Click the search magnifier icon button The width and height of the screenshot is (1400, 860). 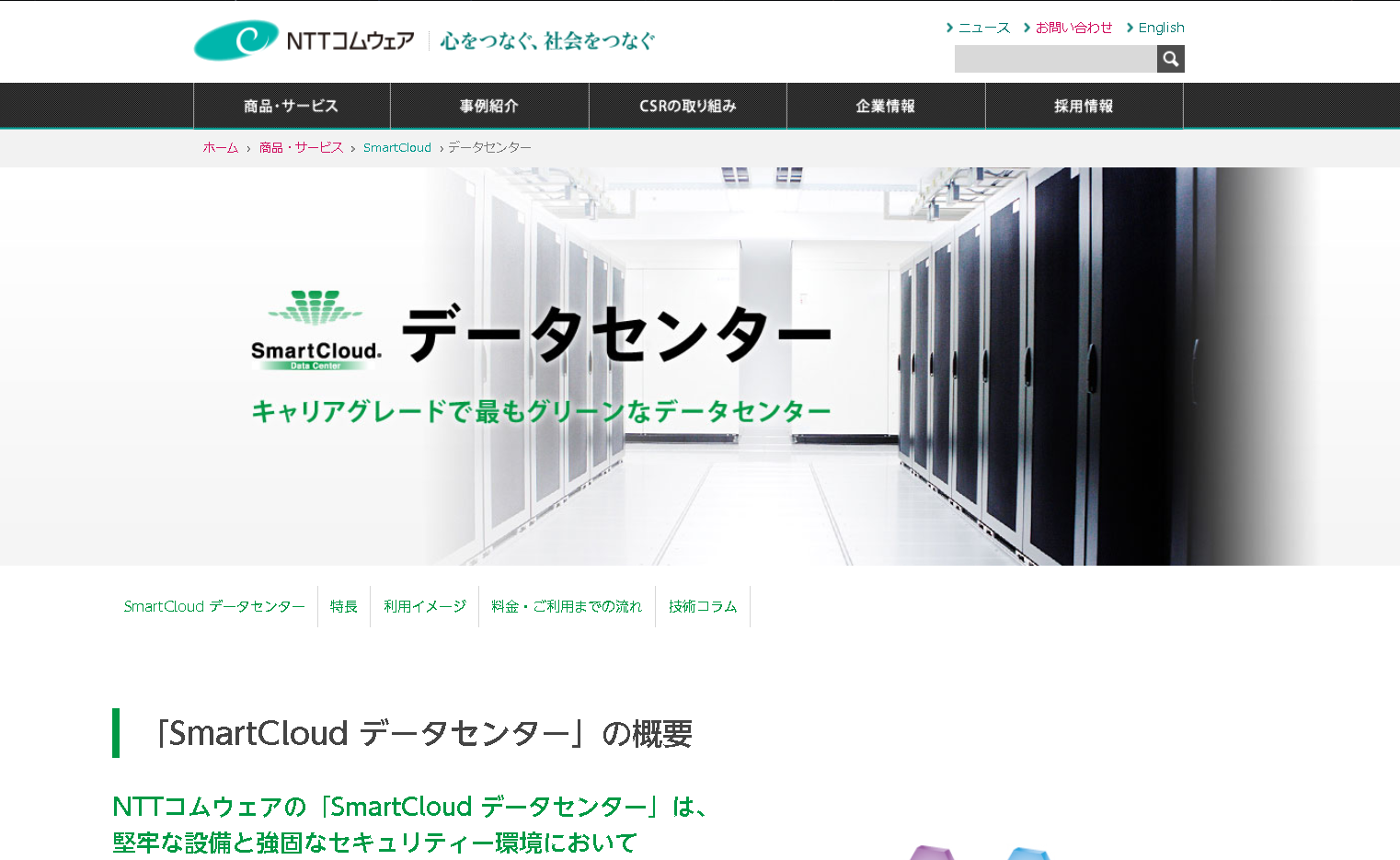1170,59
